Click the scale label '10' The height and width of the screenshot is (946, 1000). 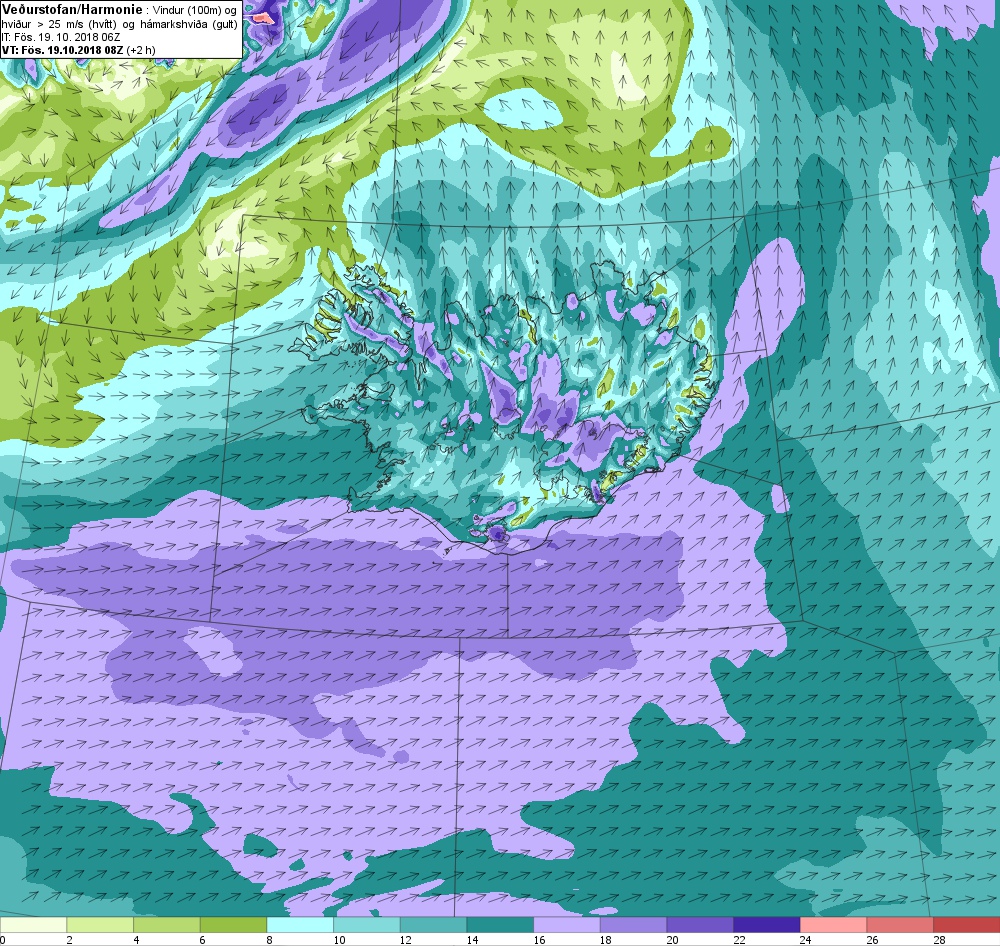tap(339, 940)
